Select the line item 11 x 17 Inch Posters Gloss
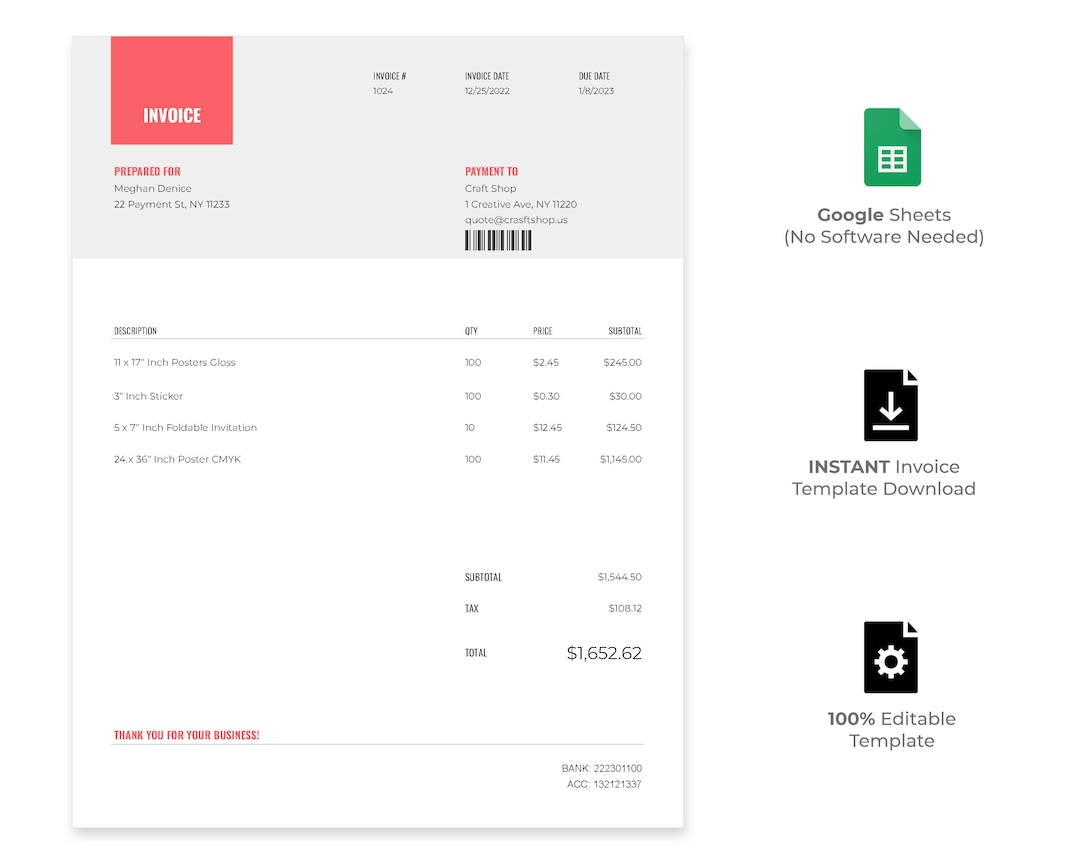The image size is (1080, 864). click(x=174, y=362)
